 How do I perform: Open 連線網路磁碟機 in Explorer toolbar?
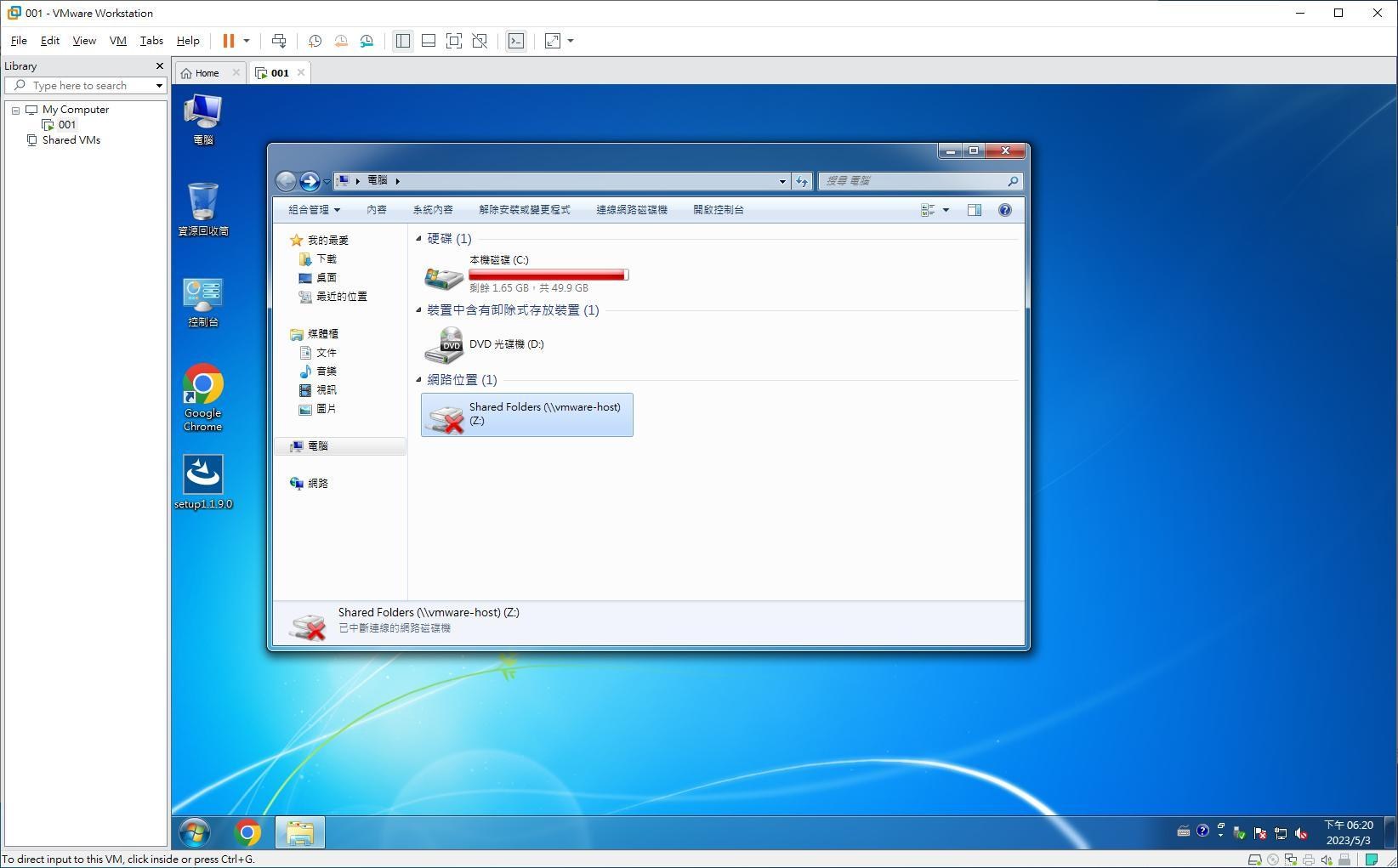(x=631, y=209)
